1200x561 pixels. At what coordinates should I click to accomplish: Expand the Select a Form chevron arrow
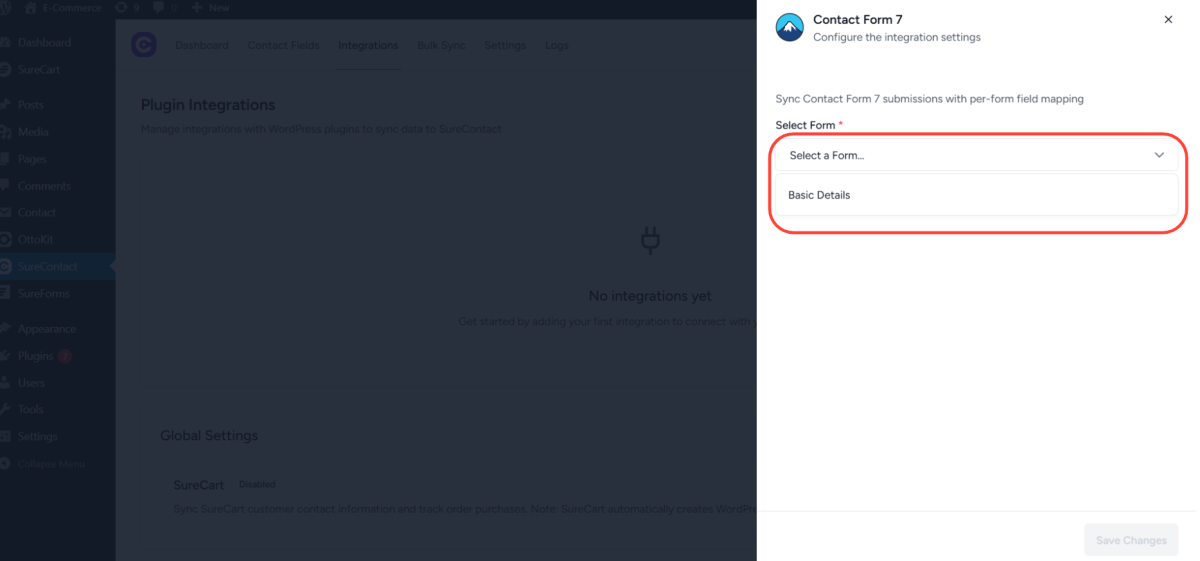(1159, 155)
